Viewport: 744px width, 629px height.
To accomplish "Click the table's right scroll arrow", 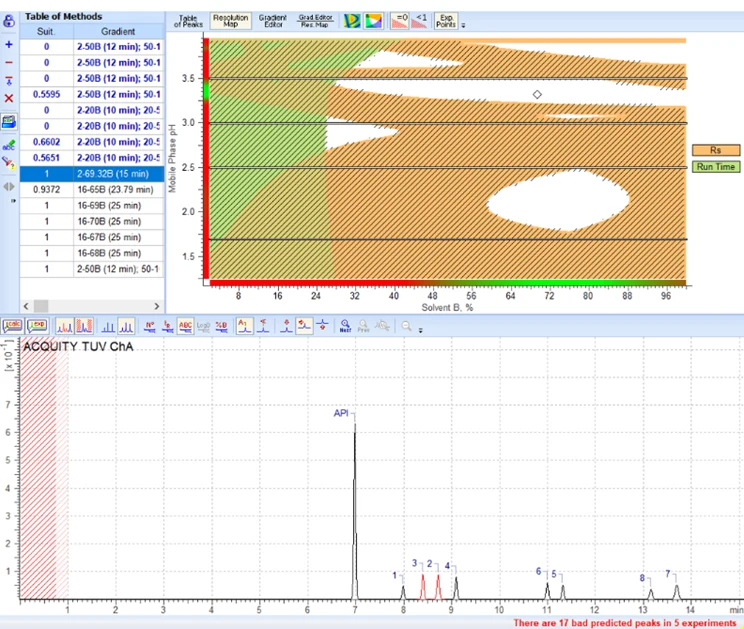I will [157, 306].
